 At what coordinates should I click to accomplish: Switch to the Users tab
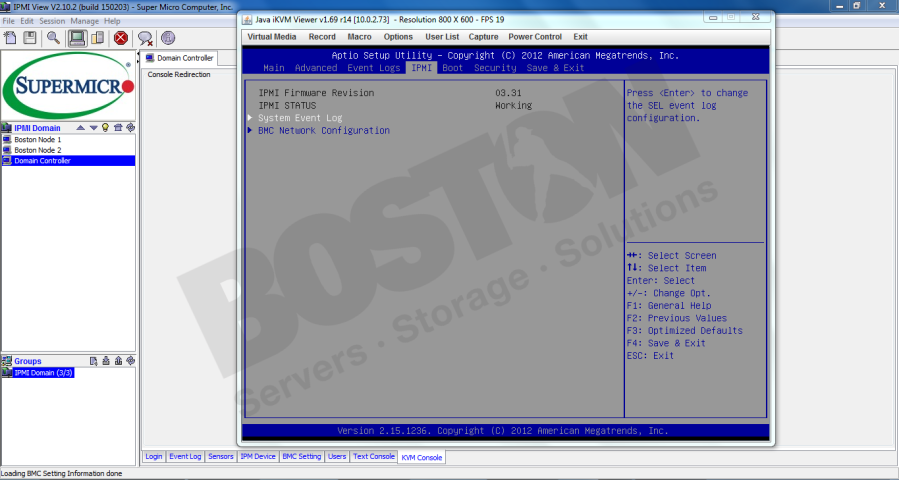point(337,456)
